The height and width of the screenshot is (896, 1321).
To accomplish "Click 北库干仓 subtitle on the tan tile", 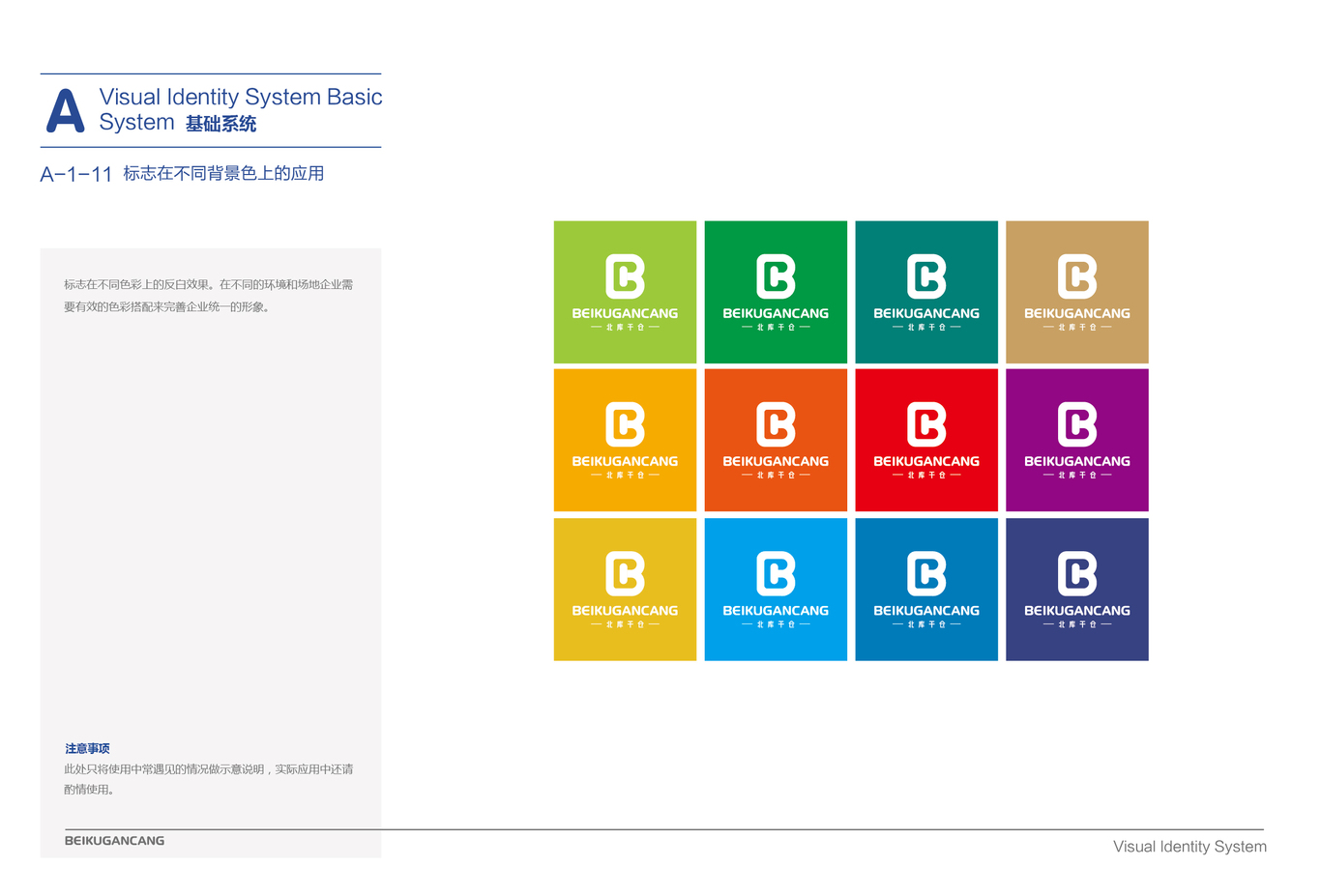I will [1077, 328].
